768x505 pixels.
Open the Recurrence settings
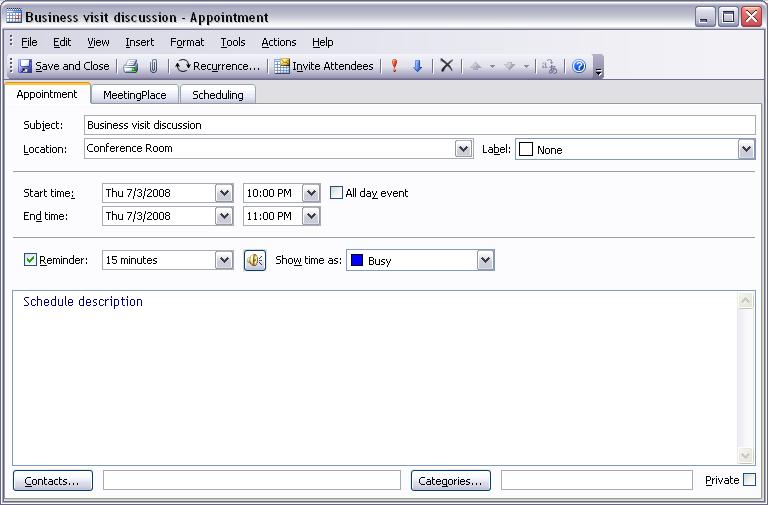pos(217,66)
